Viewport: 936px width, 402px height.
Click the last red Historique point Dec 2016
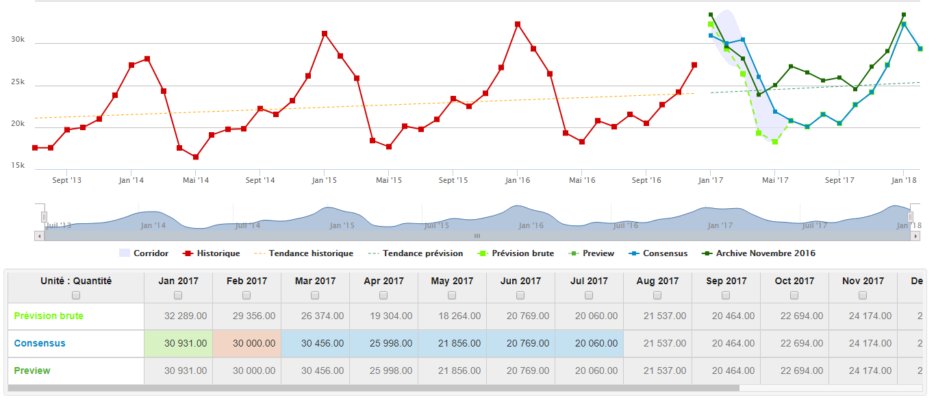click(x=694, y=65)
